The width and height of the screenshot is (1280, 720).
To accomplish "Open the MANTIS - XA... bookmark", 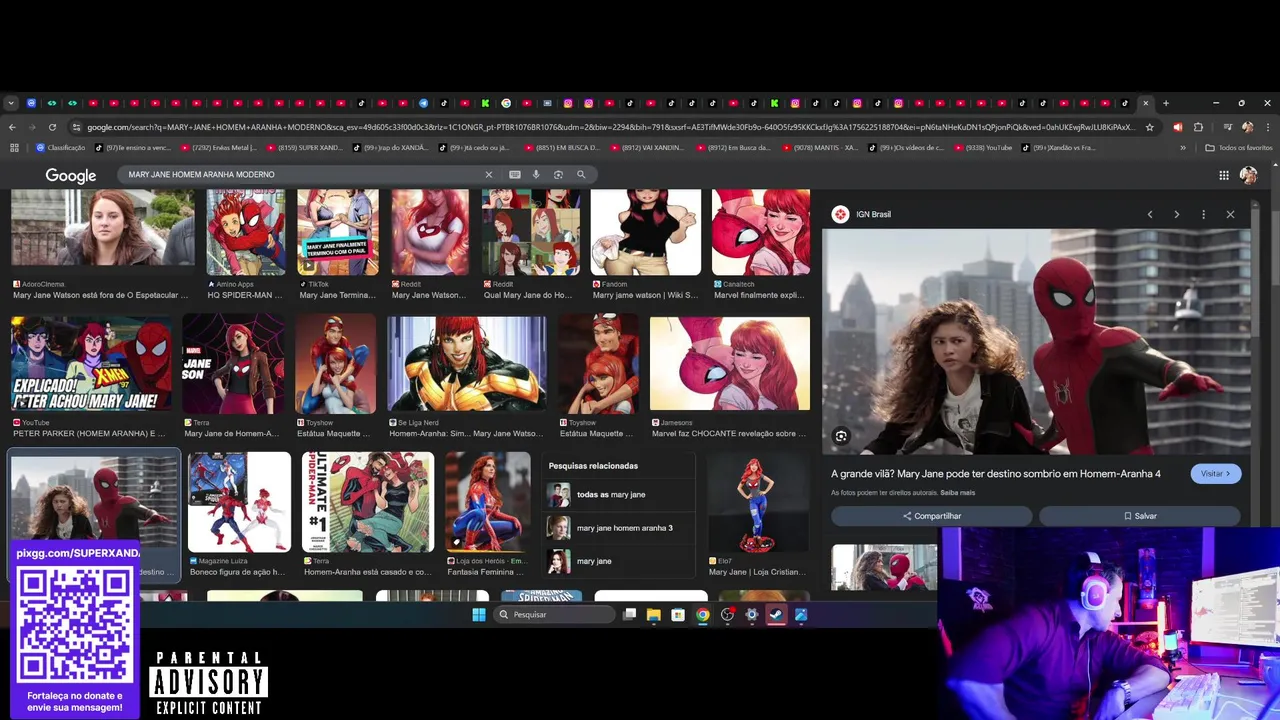I will tap(819, 148).
